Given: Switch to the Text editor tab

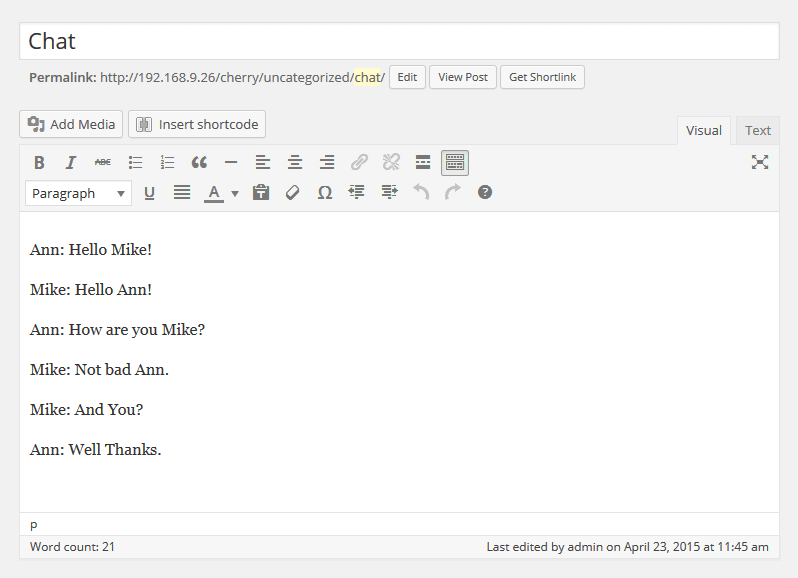Looking at the screenshot, I should tap(758, 130).
